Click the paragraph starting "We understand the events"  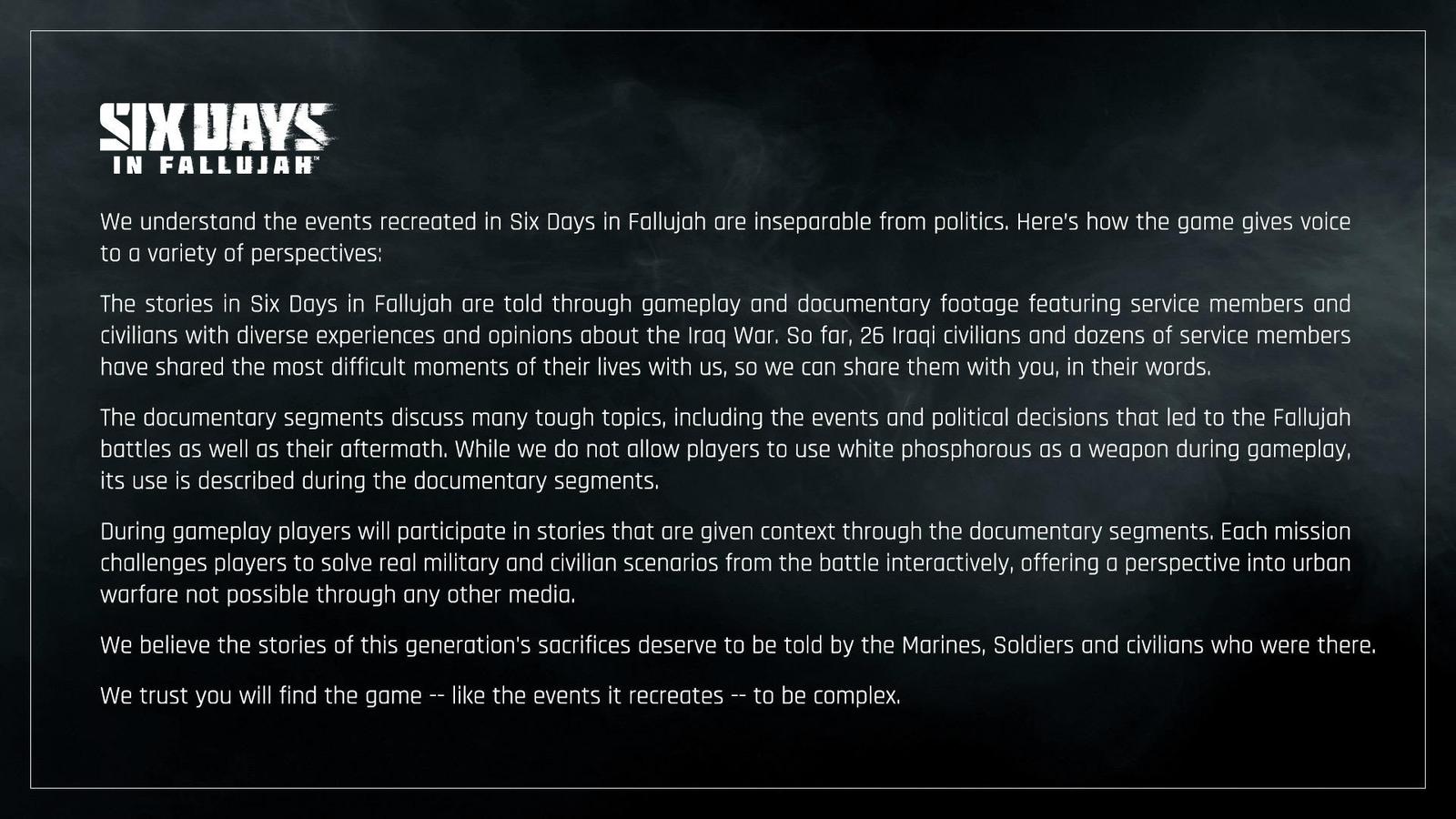click(x=724, y=222)
